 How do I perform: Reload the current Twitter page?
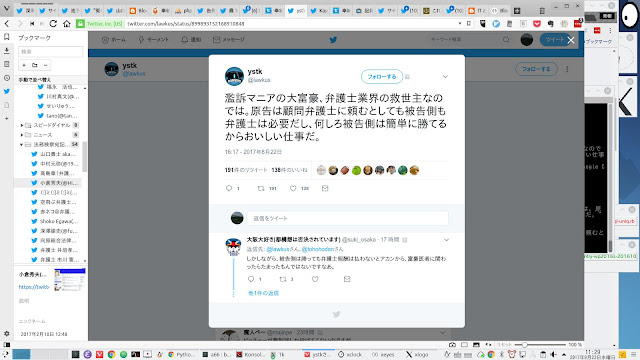(53, 24)
